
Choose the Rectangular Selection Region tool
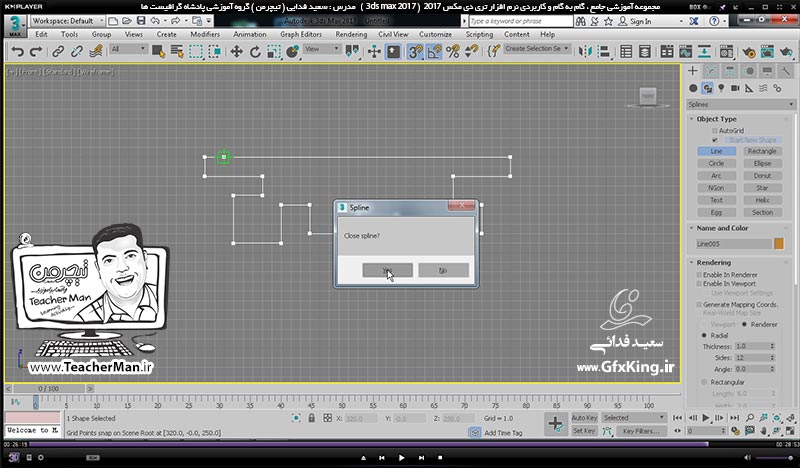196,52
